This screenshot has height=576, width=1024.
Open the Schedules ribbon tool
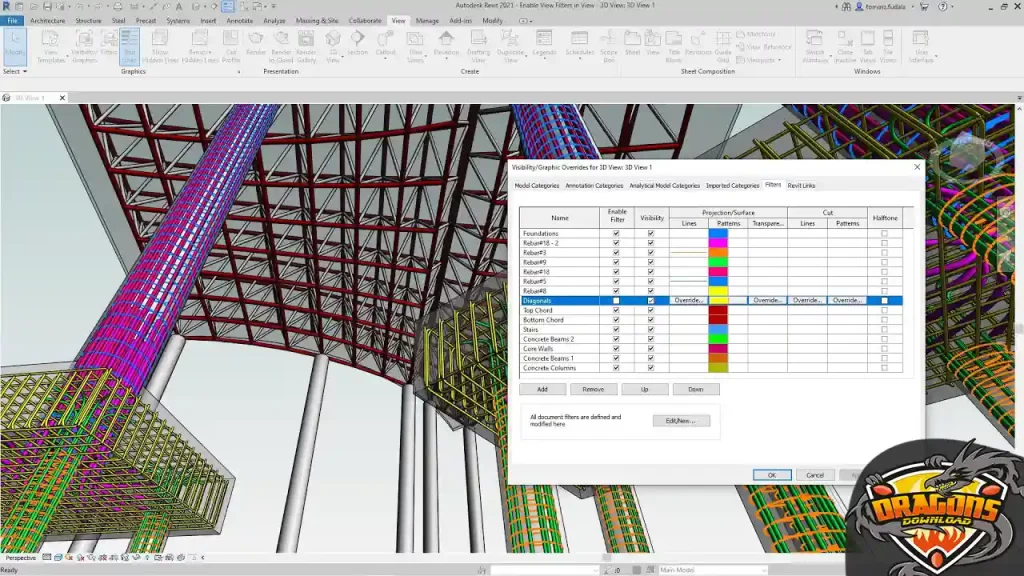(579, 45)
